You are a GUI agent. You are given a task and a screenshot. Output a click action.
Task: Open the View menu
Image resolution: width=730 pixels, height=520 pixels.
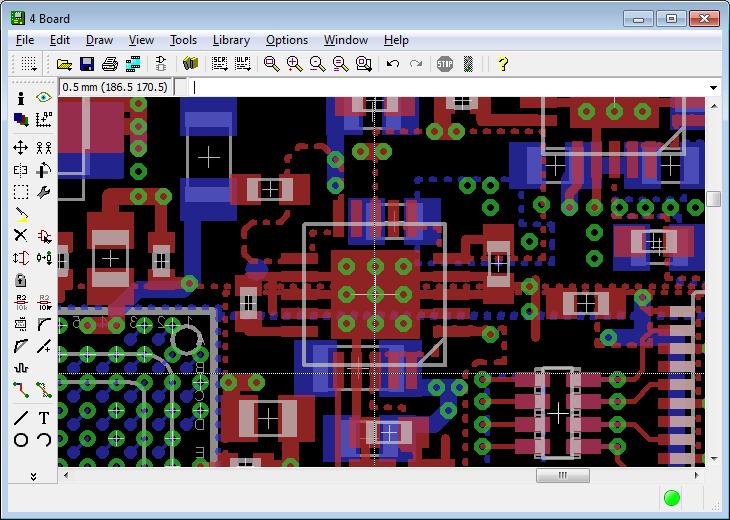pyautogui.click(x=141, y=40)
